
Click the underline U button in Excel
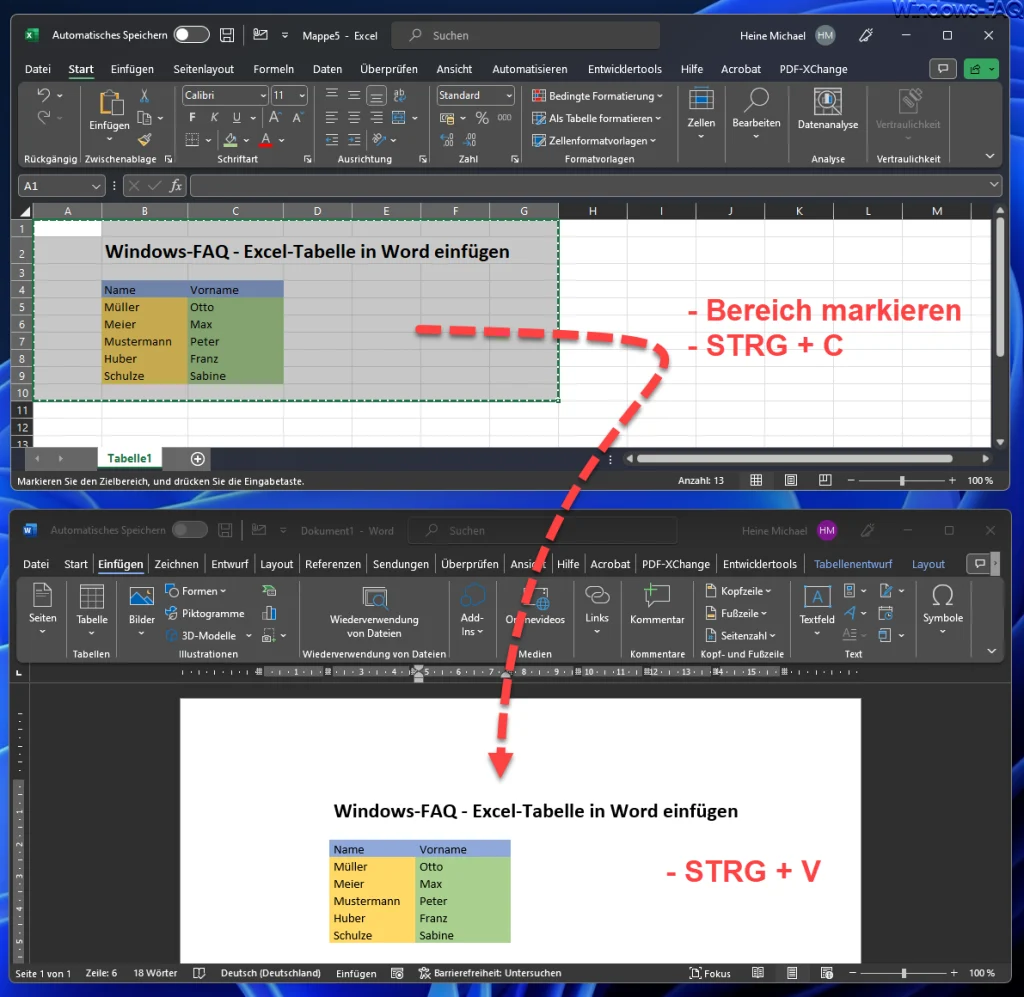pos(236,118)
